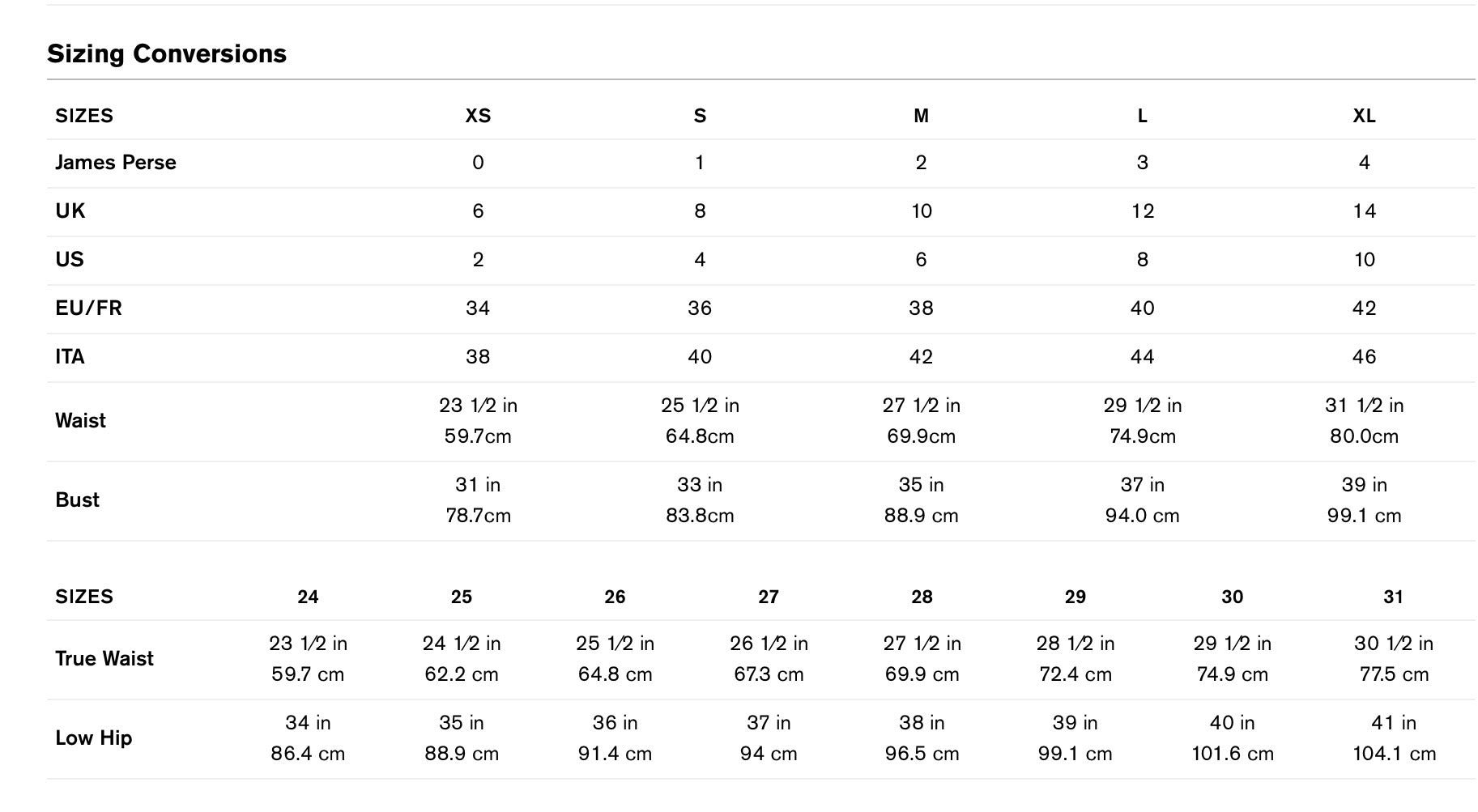Select the size 24 column header

[308, 597]
